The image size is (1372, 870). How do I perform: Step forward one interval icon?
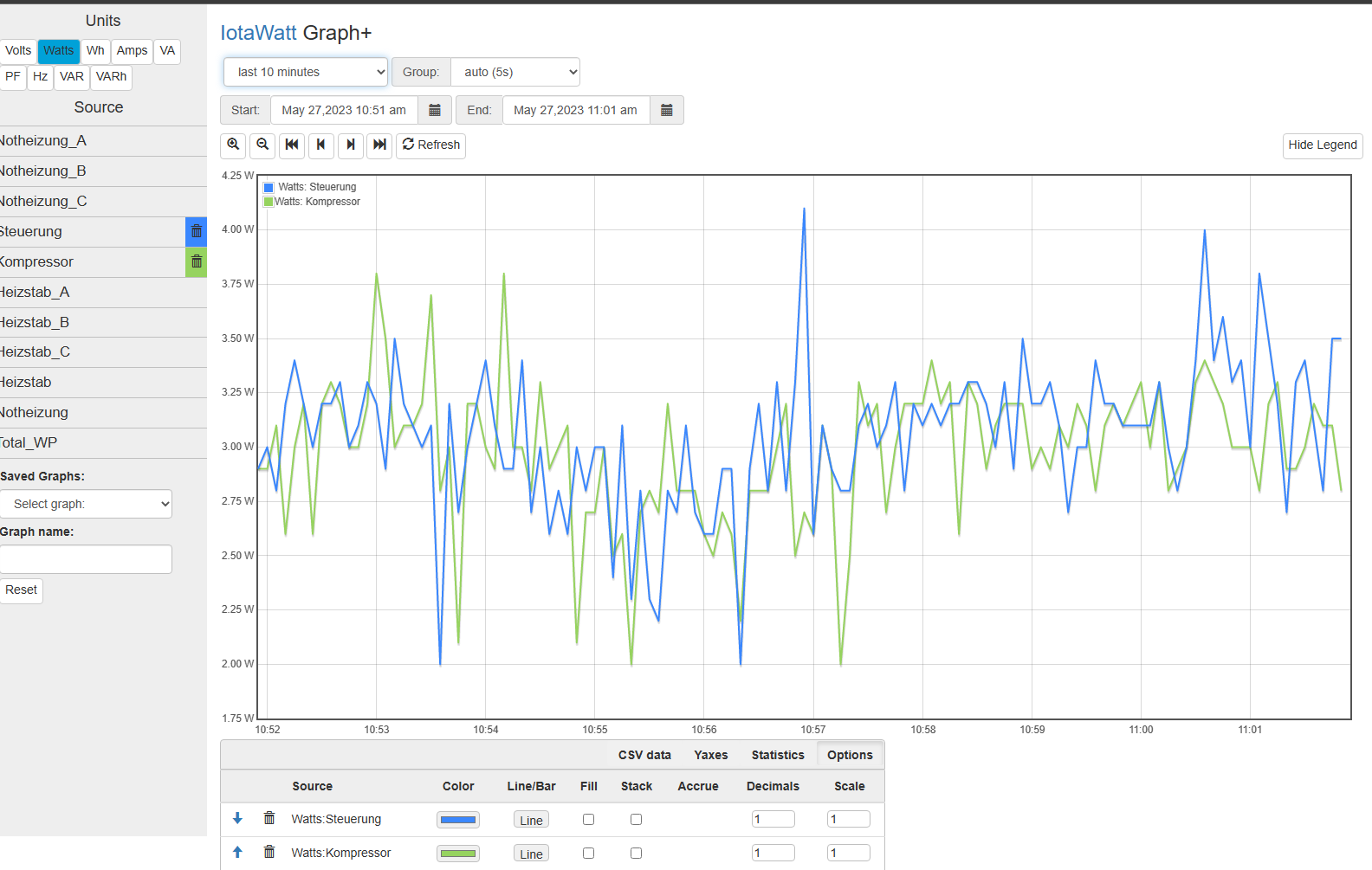[x=351, y=145]
